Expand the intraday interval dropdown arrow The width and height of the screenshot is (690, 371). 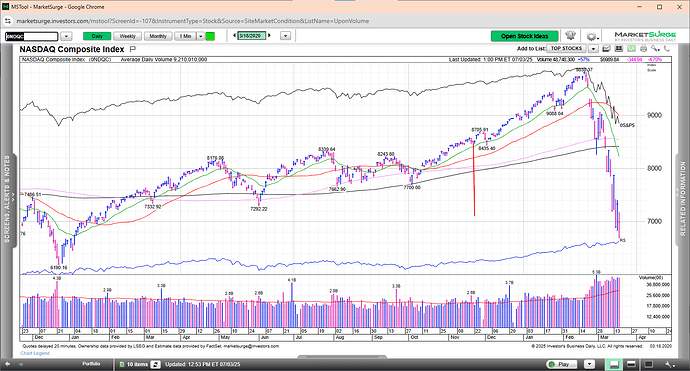[200, 36]
